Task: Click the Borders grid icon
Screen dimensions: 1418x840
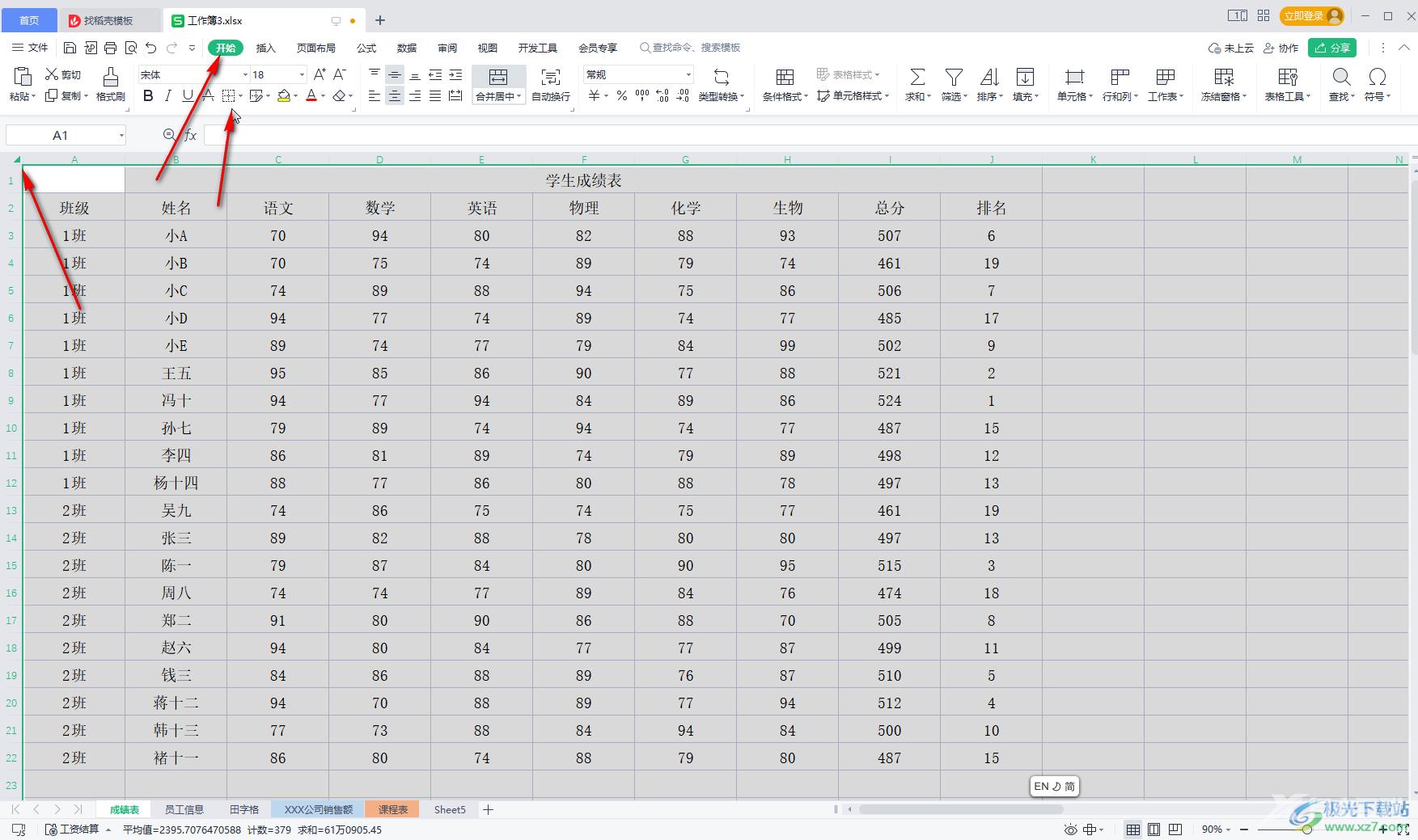Action: [229, 96]
